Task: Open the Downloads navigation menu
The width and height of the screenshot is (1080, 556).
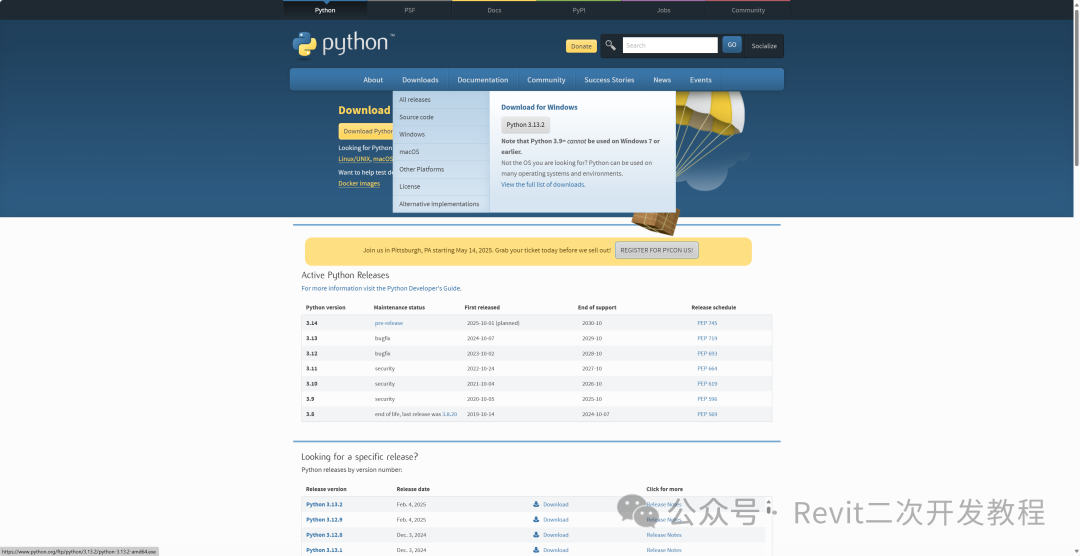Action: pos(420,80)
